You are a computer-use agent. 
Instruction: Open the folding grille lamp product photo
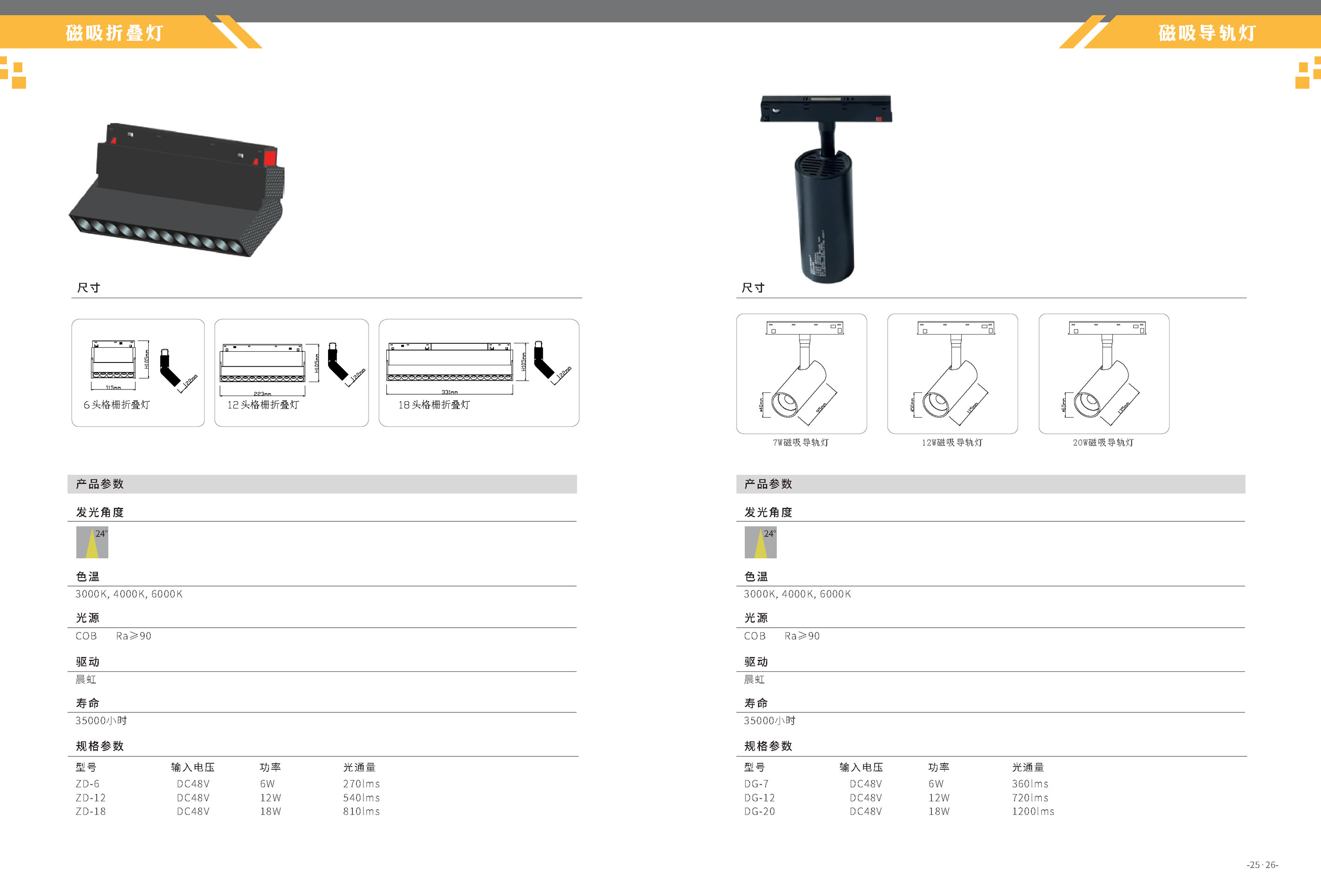(x=176, y=189)
